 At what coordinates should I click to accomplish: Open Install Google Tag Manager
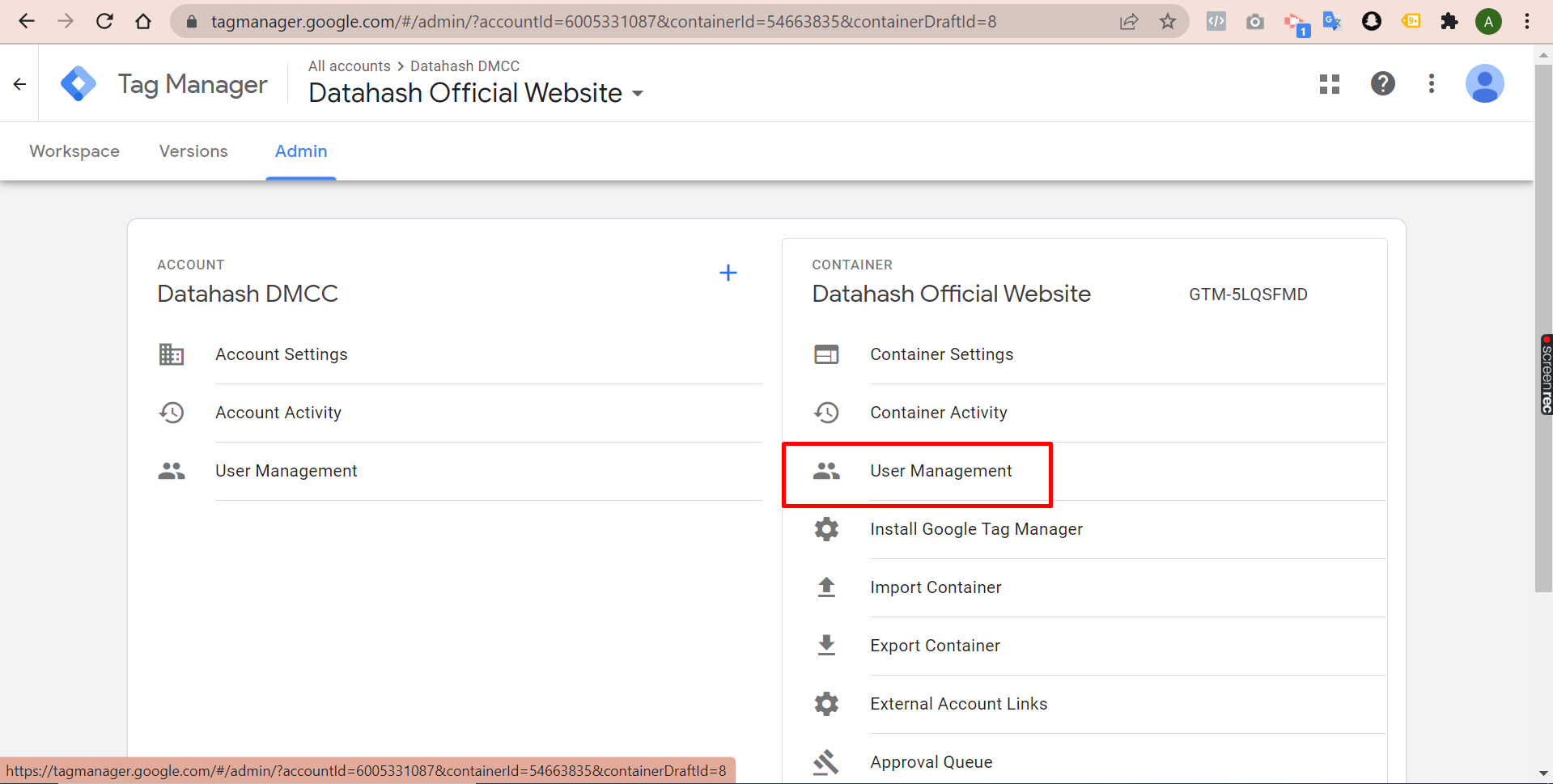click(977, 529)
